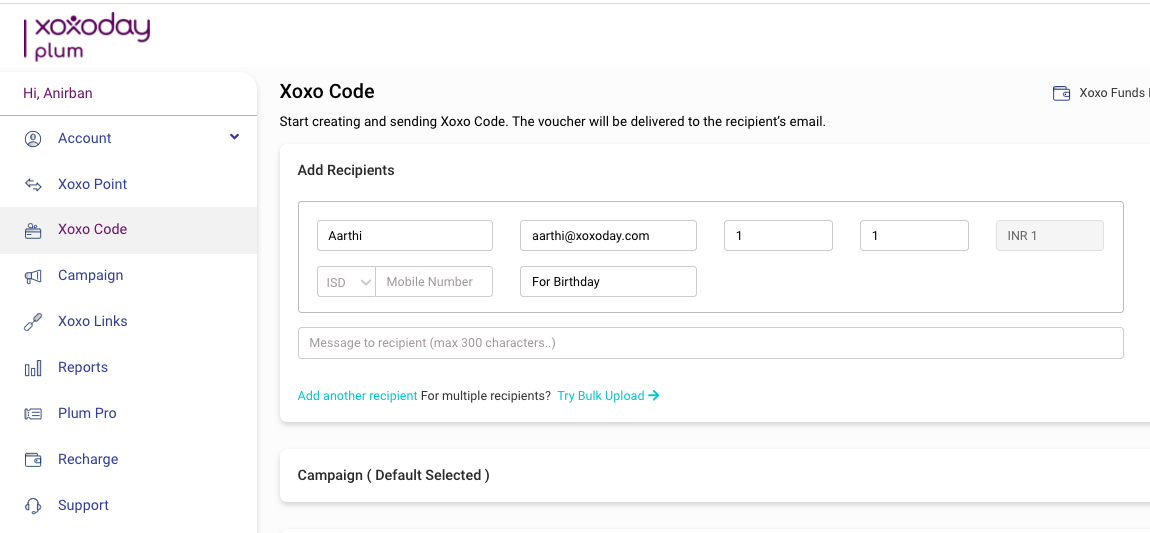Click the Xoxo Point arrows icon
The height and width of the screenshot is (533, 1150).
click(33, 185)
